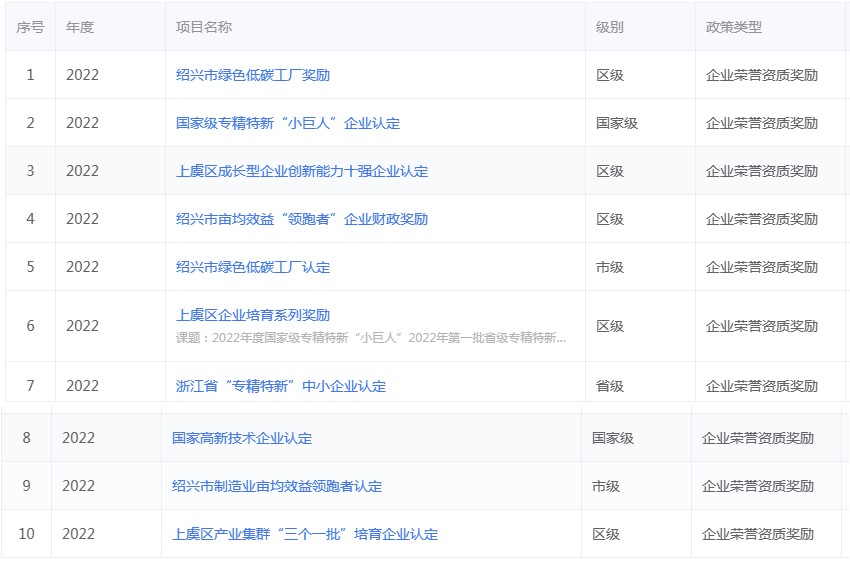Select the 绍兴市绿色低碳工厂认定 project link

pos(252,267)
